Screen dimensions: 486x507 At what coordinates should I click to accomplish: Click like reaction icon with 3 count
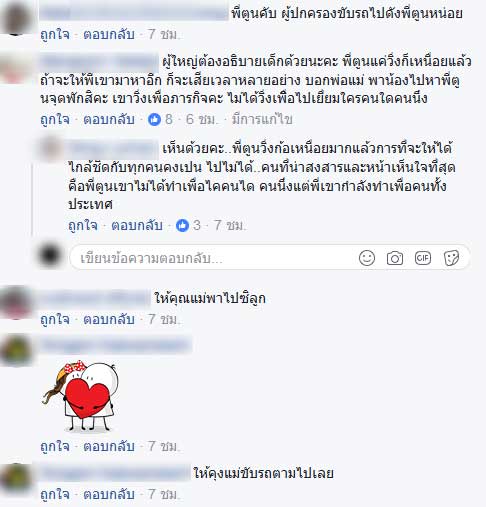tap(182, 225)
